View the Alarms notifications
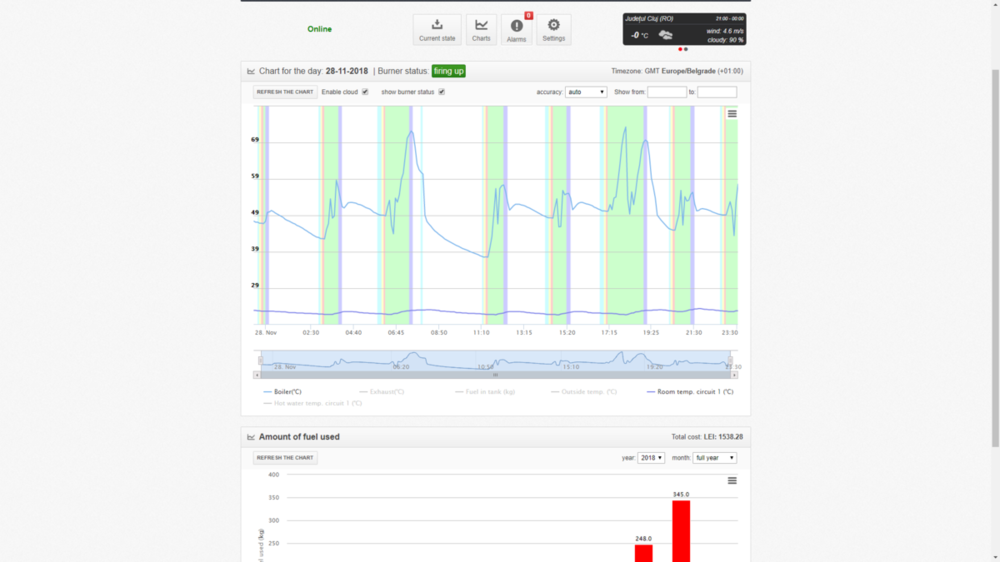 coord(516,29)
